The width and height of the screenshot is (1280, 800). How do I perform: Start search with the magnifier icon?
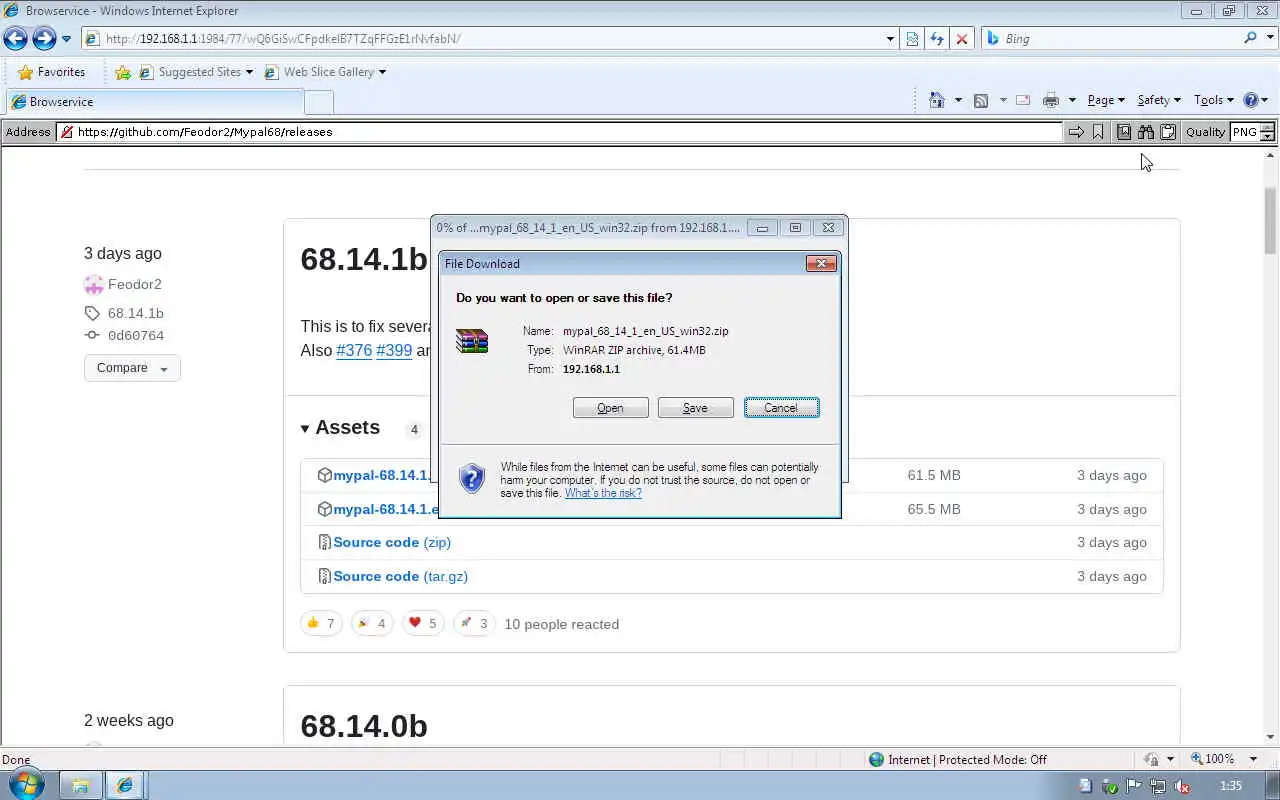(1250, 38)
